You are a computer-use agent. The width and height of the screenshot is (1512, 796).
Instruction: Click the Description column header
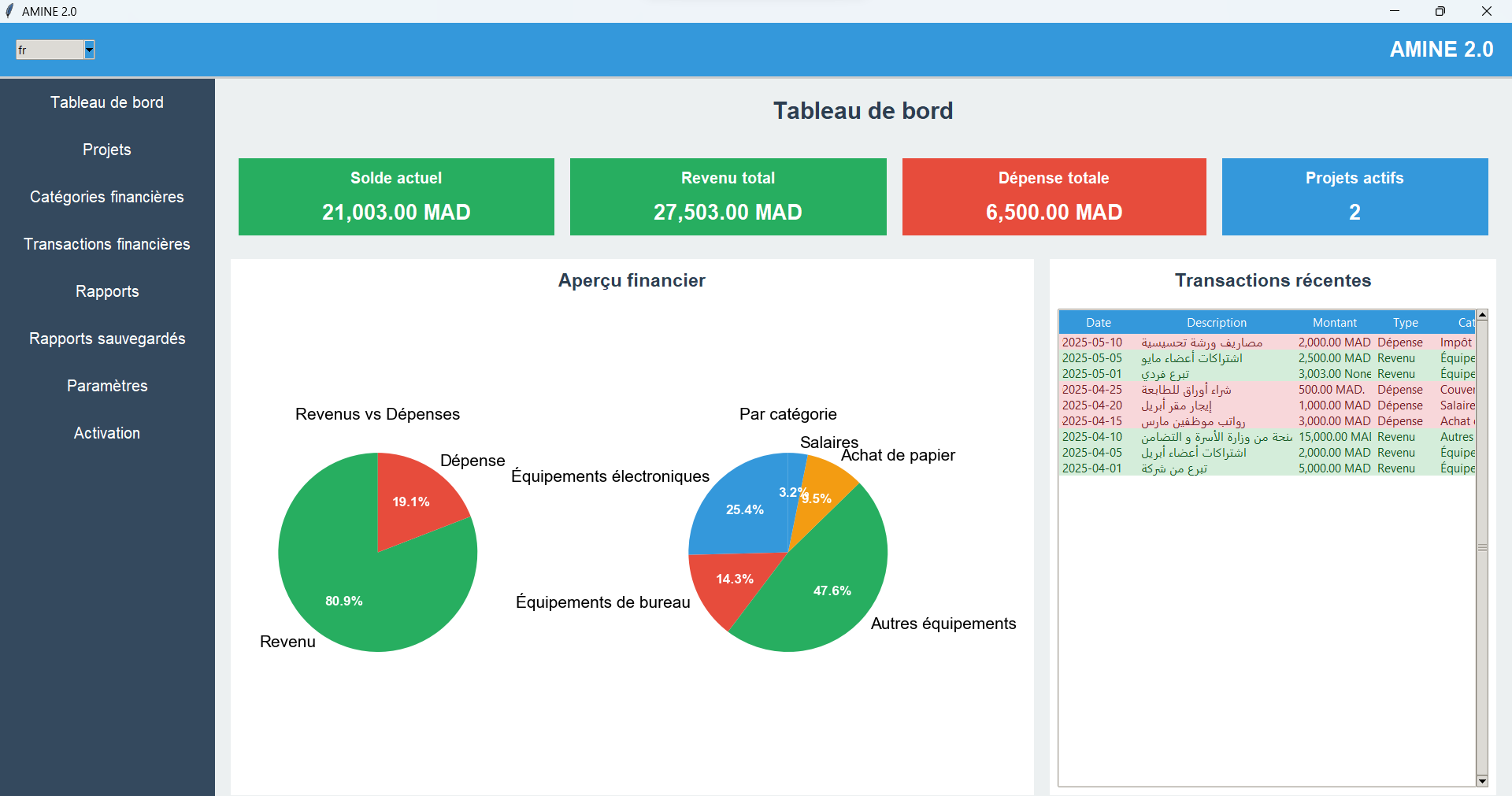[1216, 323]
